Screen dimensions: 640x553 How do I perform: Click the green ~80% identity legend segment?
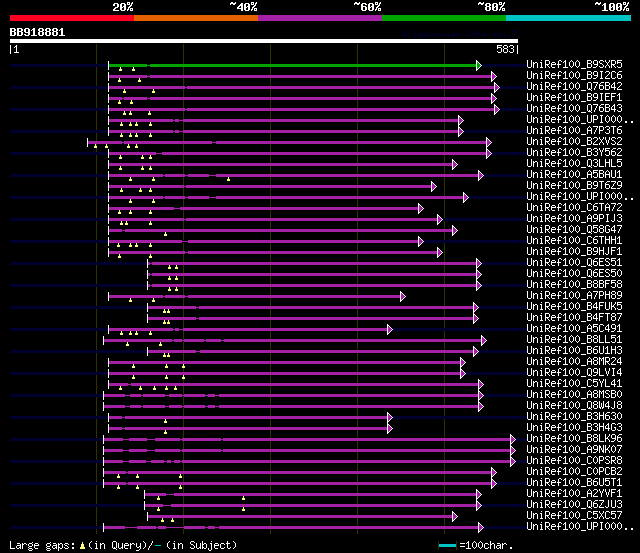click(444, 18)
